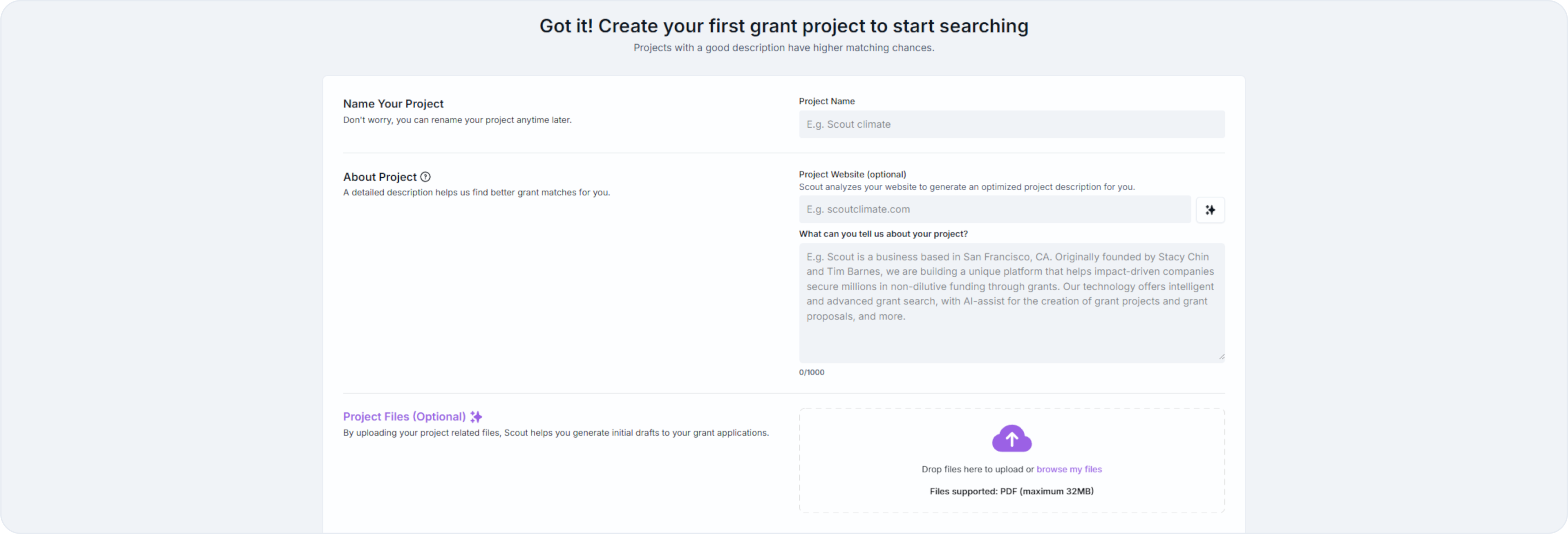The image size is (1568, 534).
Task: Click the sparkle generate-description icon button
Action: (1209, 210)
